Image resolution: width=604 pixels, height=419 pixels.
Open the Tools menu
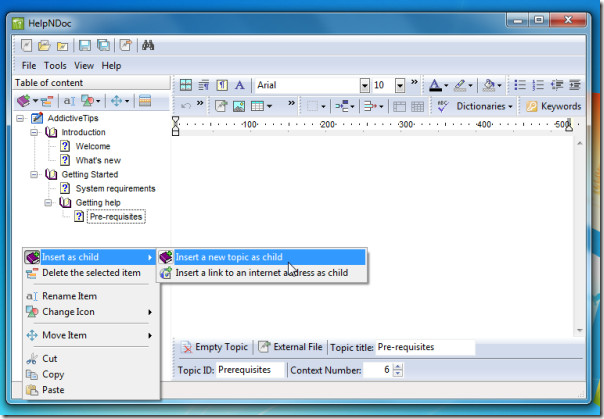55,66
